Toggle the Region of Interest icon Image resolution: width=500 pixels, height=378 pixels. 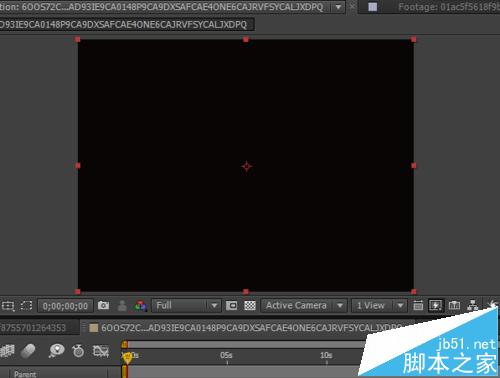[x=8, y=306]
